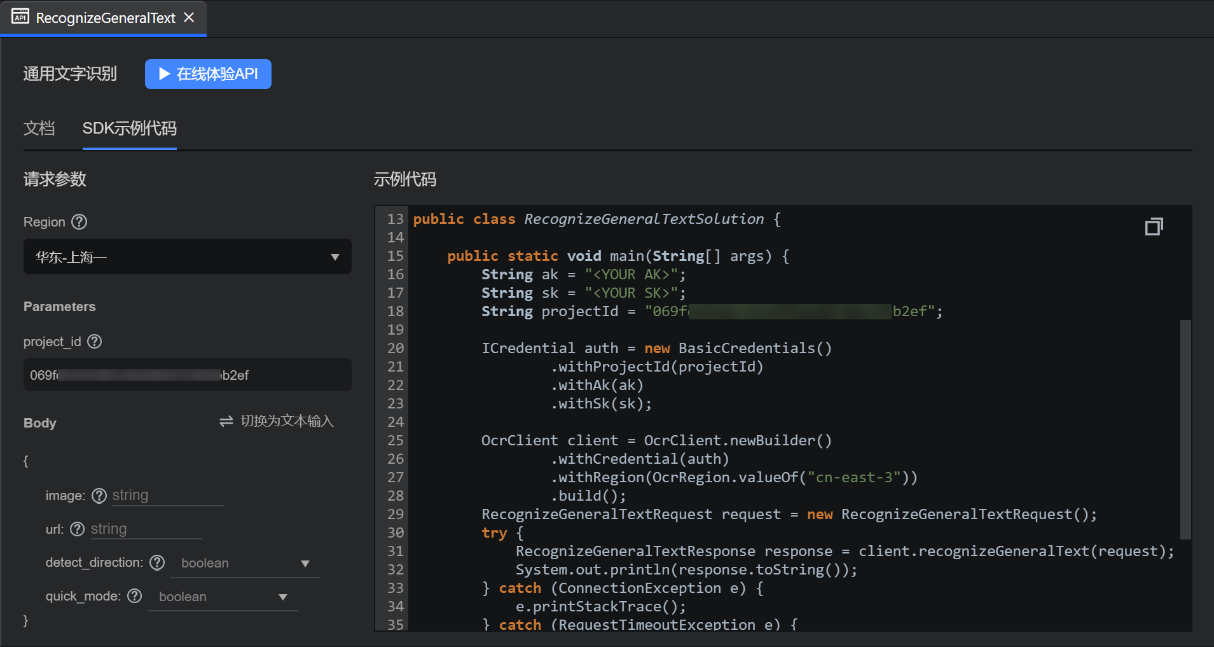The height and width of the screenshot is (647, 1214).
Task: Click the help icon beside project_id
Action: pos(95,342)
